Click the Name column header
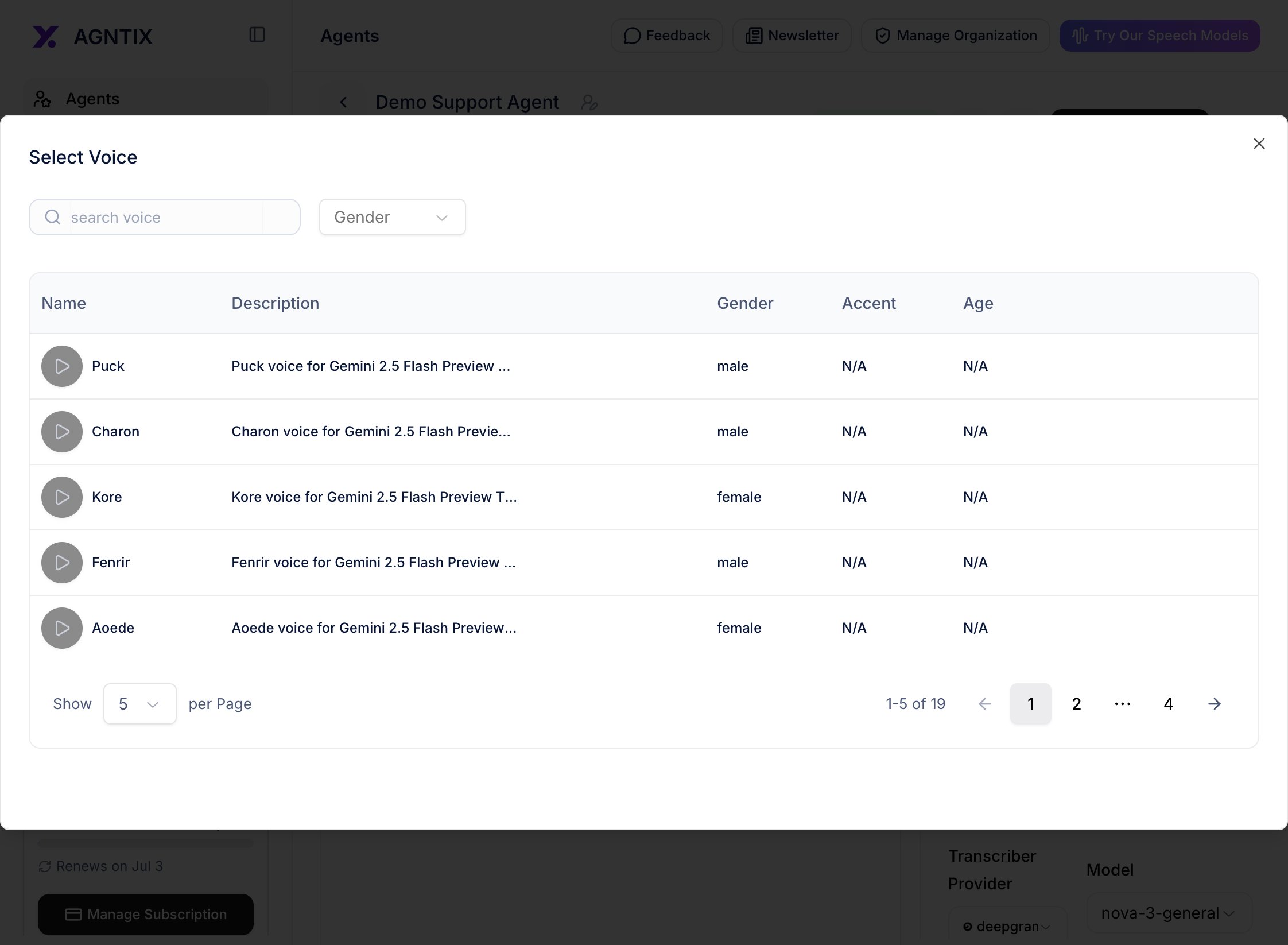 64,303
